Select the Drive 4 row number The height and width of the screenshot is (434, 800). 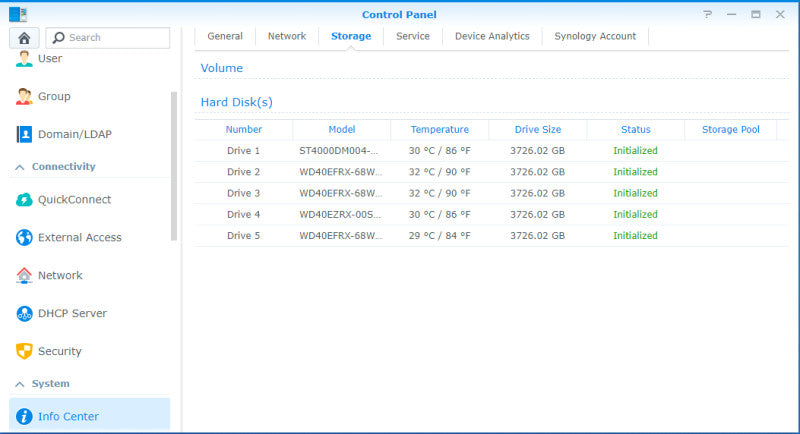(243, 215)
